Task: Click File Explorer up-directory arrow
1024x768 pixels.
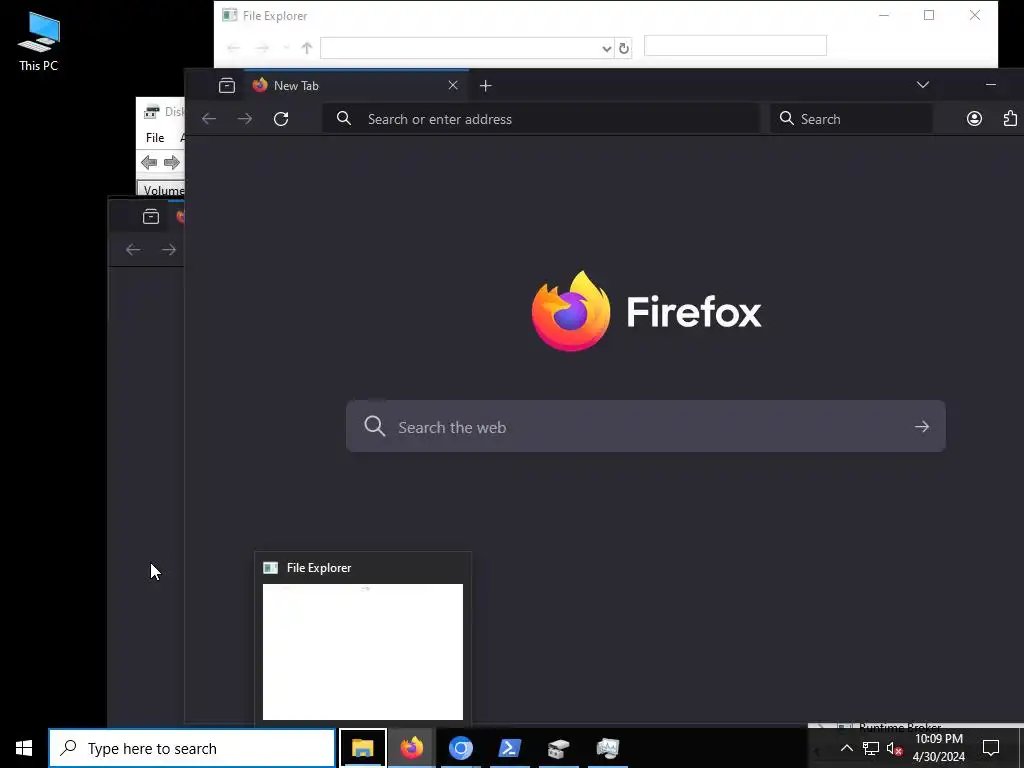Action: pos(307,48)
